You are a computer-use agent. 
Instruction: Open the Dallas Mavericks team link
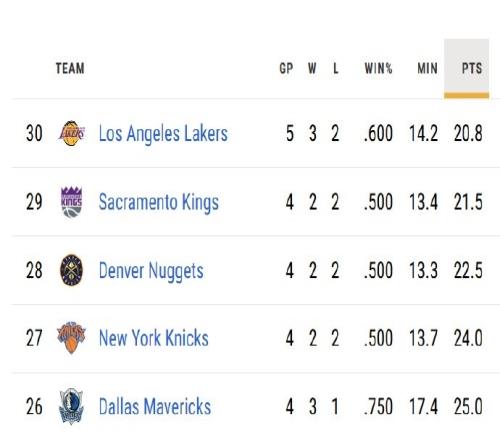click(155, 406)
